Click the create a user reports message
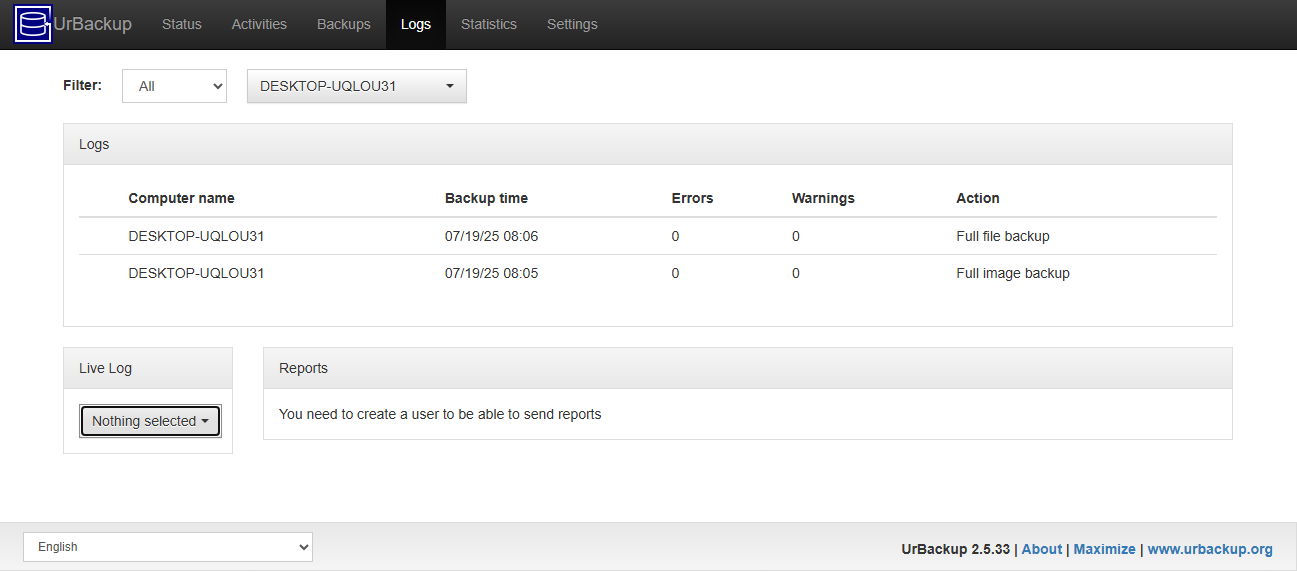The image size is (1297, 572). pyautogui.click(x=440, y=414)
